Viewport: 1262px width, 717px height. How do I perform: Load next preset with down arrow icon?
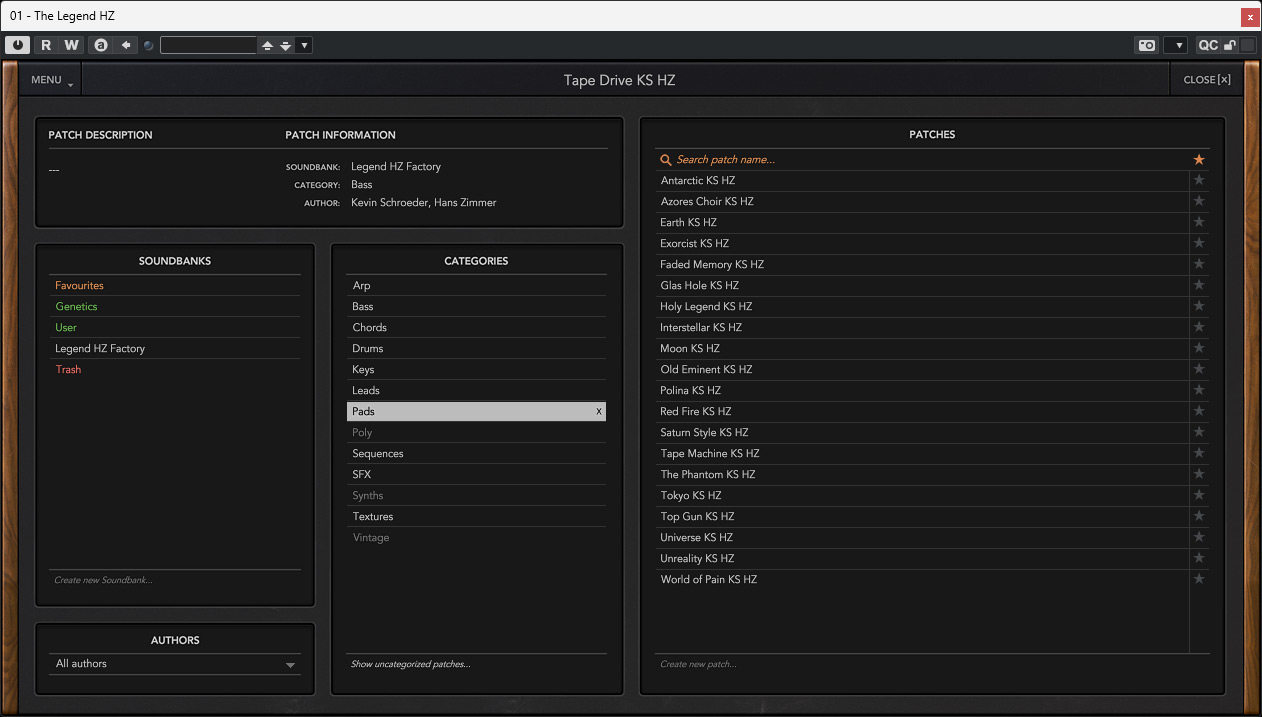tap(286, 45)
